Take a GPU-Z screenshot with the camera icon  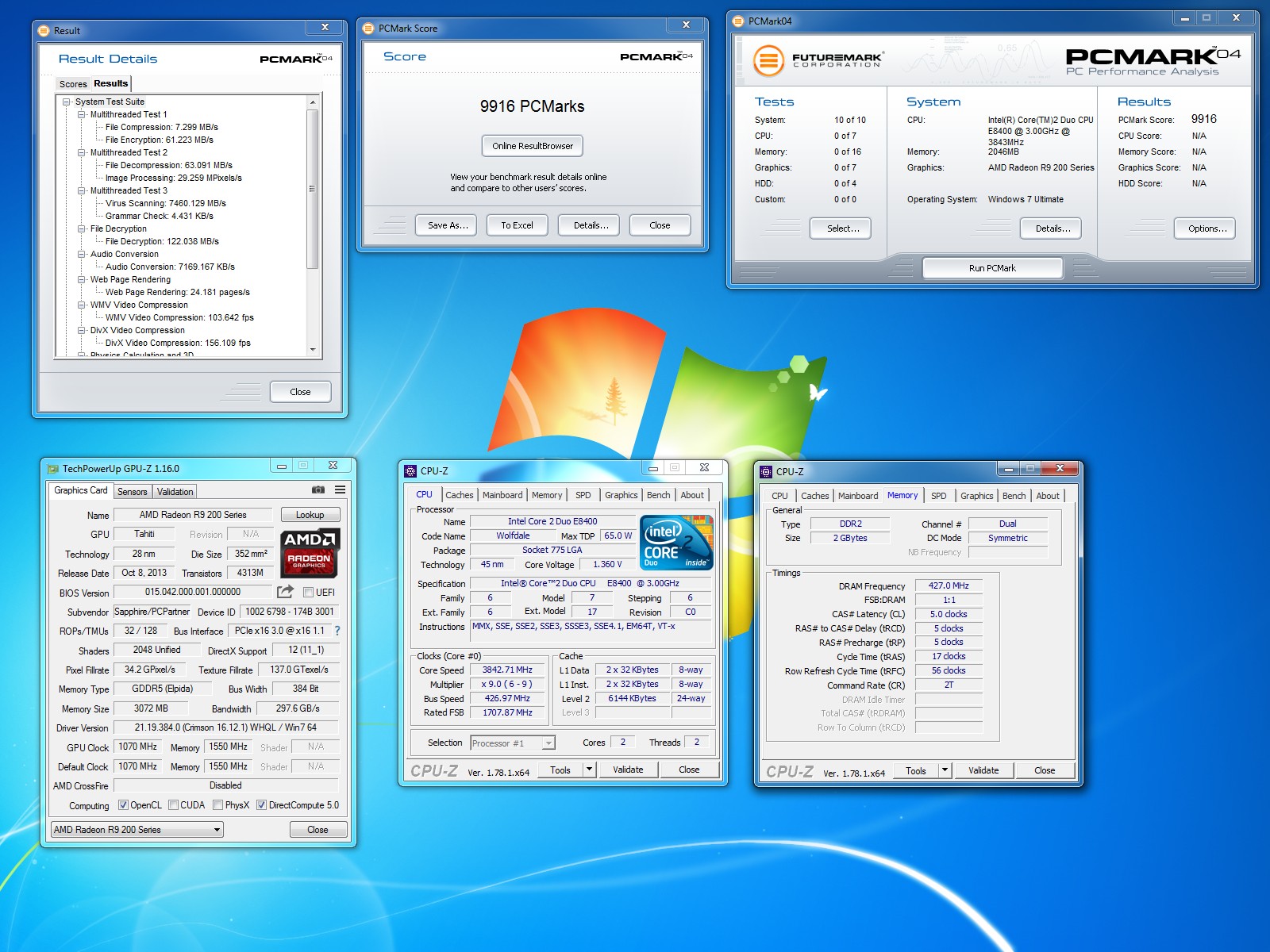318,490
